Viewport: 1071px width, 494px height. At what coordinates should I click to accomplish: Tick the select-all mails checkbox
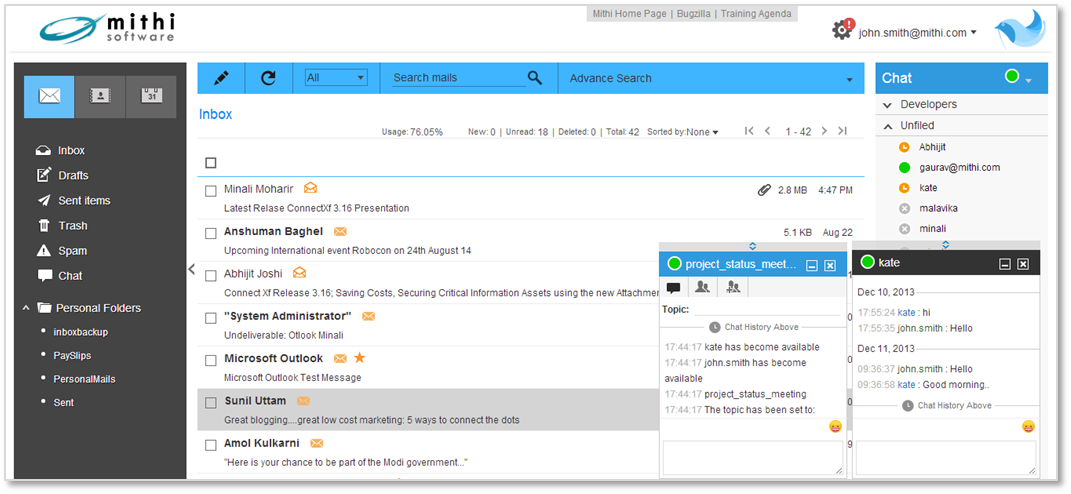click(211, 163)
